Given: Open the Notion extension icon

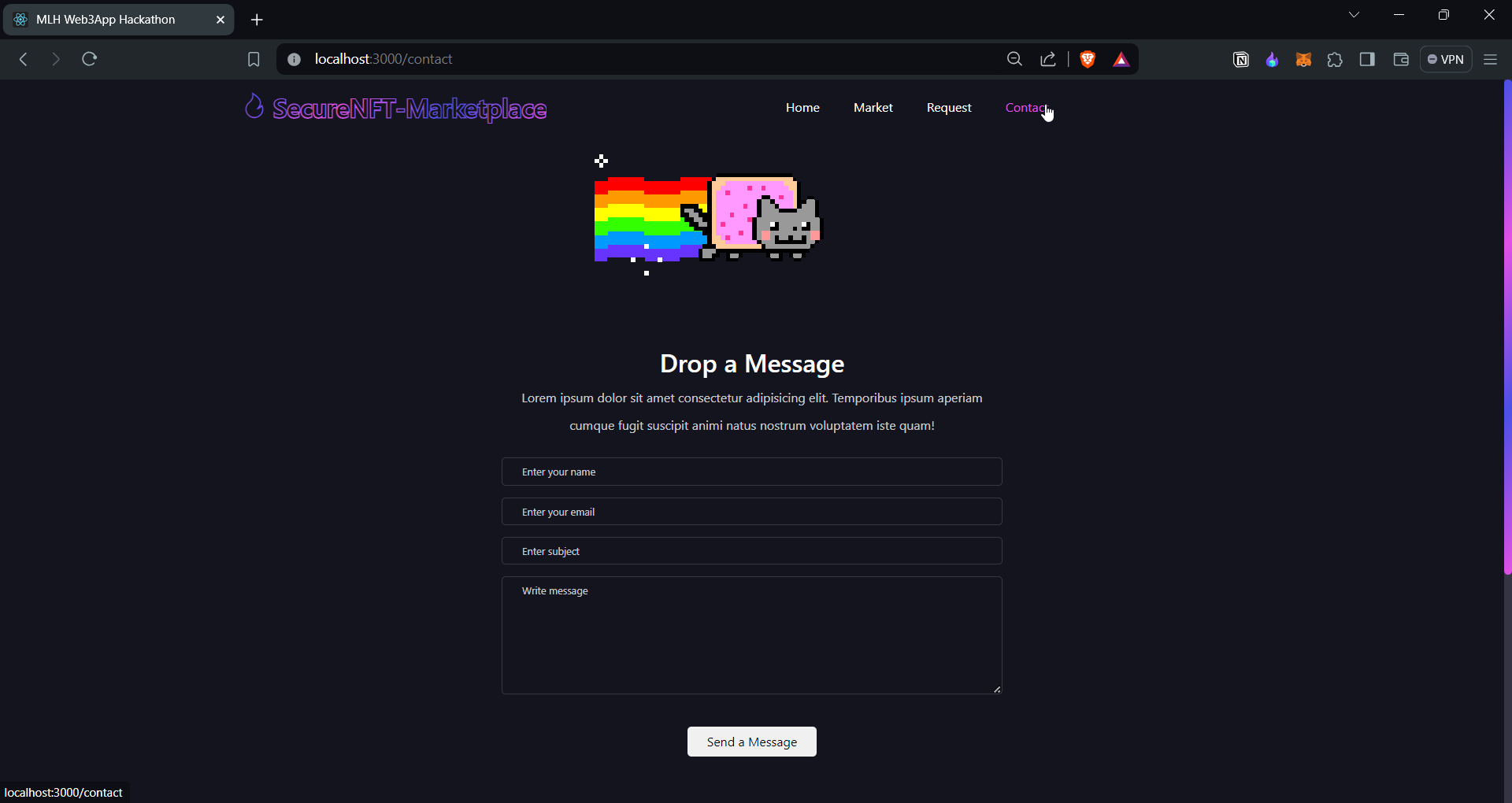Looking at the screenshot, I should (x=1241, y=59).
